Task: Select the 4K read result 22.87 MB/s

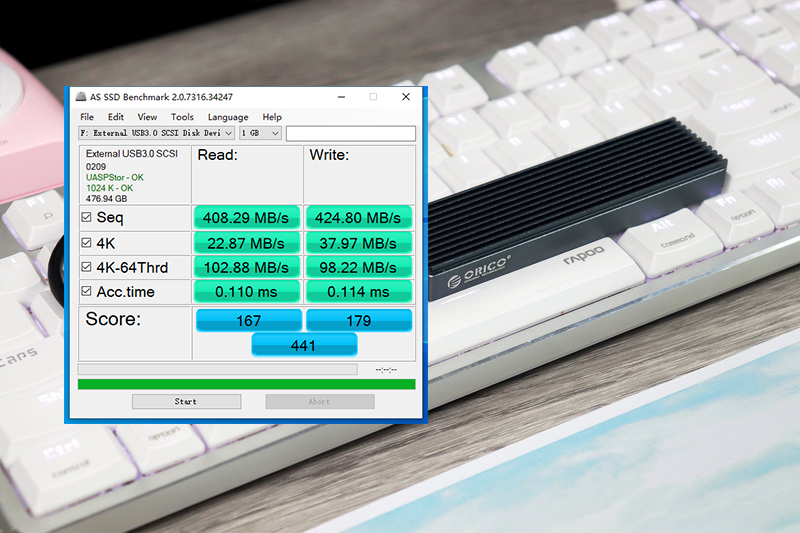Action: pos(246,243)
